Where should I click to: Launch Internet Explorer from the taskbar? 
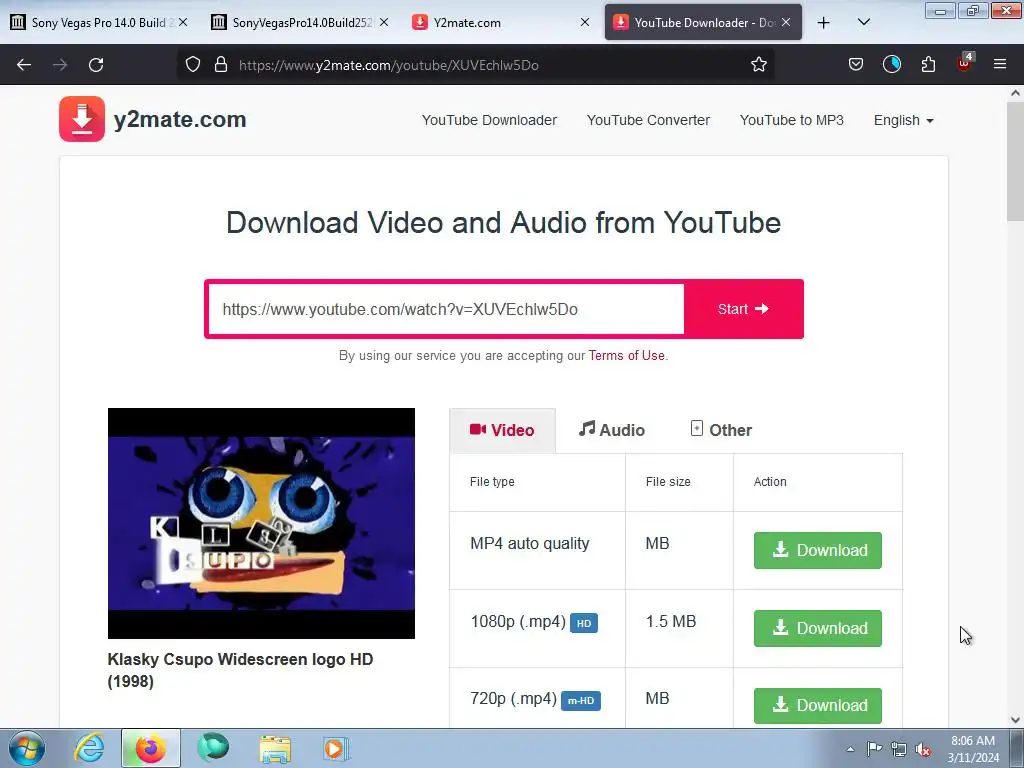point(89,748)
